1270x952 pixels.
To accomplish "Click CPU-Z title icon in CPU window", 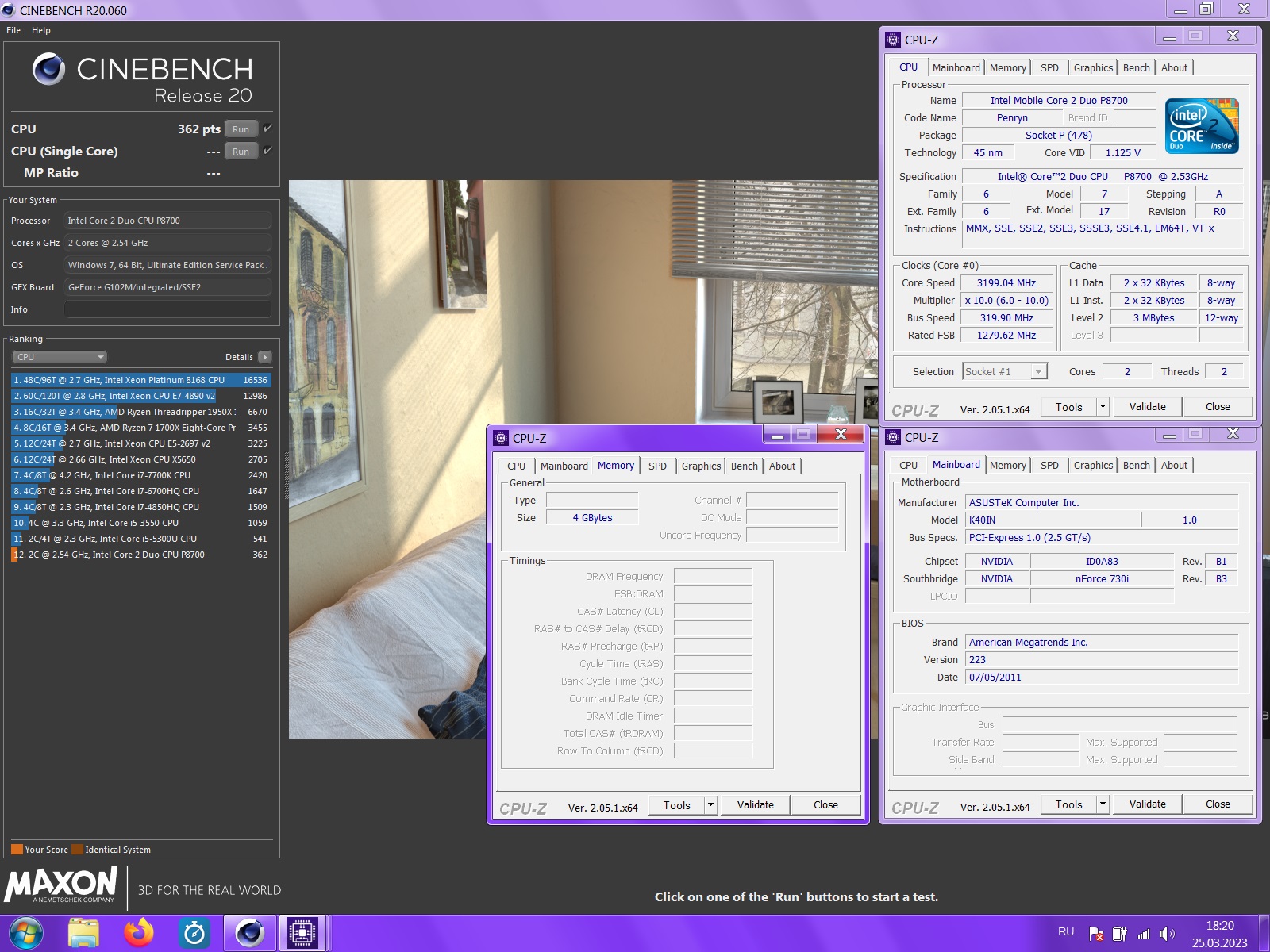I will 893,40.
